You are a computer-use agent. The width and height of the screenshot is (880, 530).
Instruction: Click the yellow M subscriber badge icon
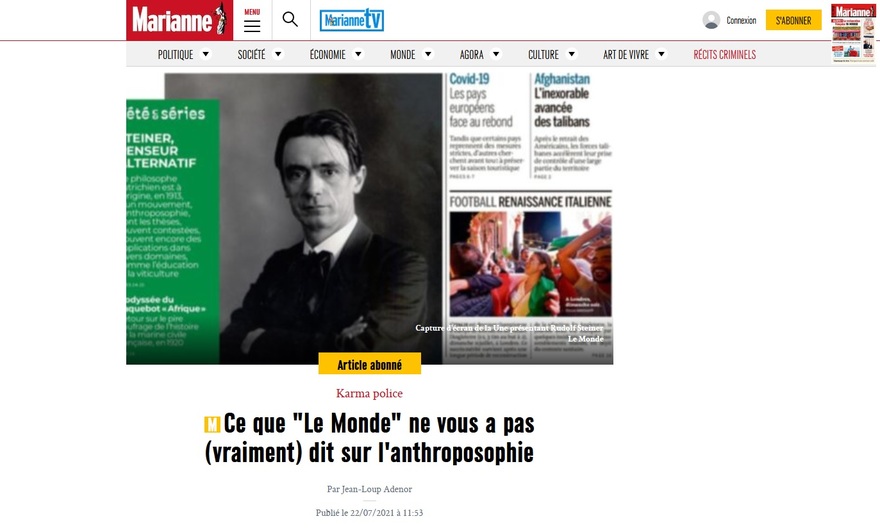(212, 424)
